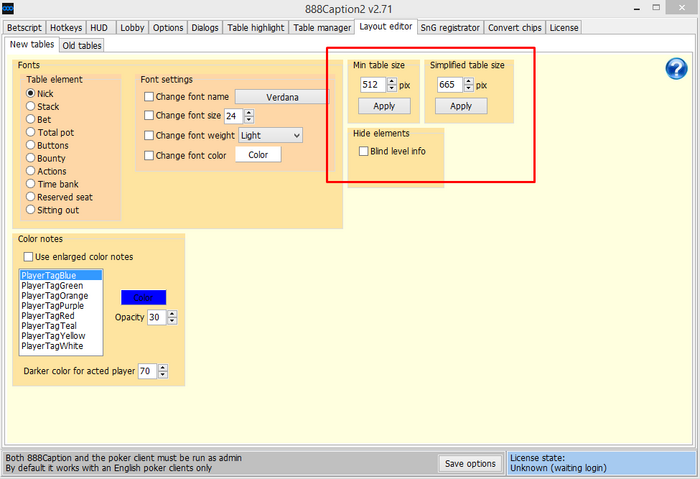Select the Sitting out radio button

point(30,210)
